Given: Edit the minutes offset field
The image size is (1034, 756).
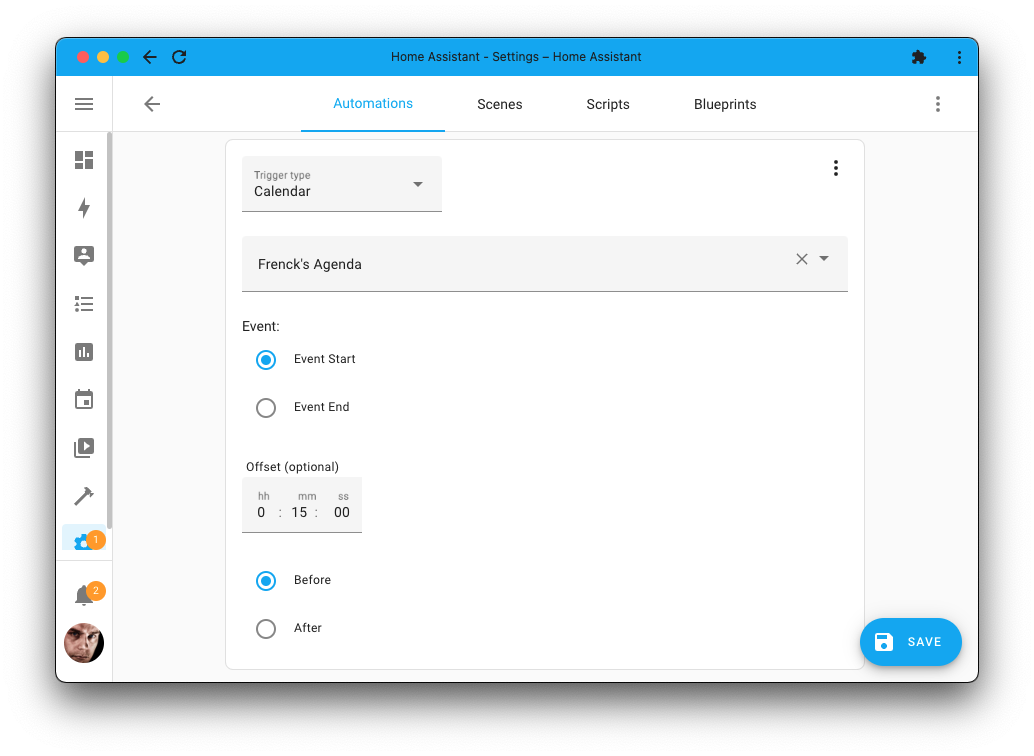Looking at the screenshot, I should coord(299,512).
